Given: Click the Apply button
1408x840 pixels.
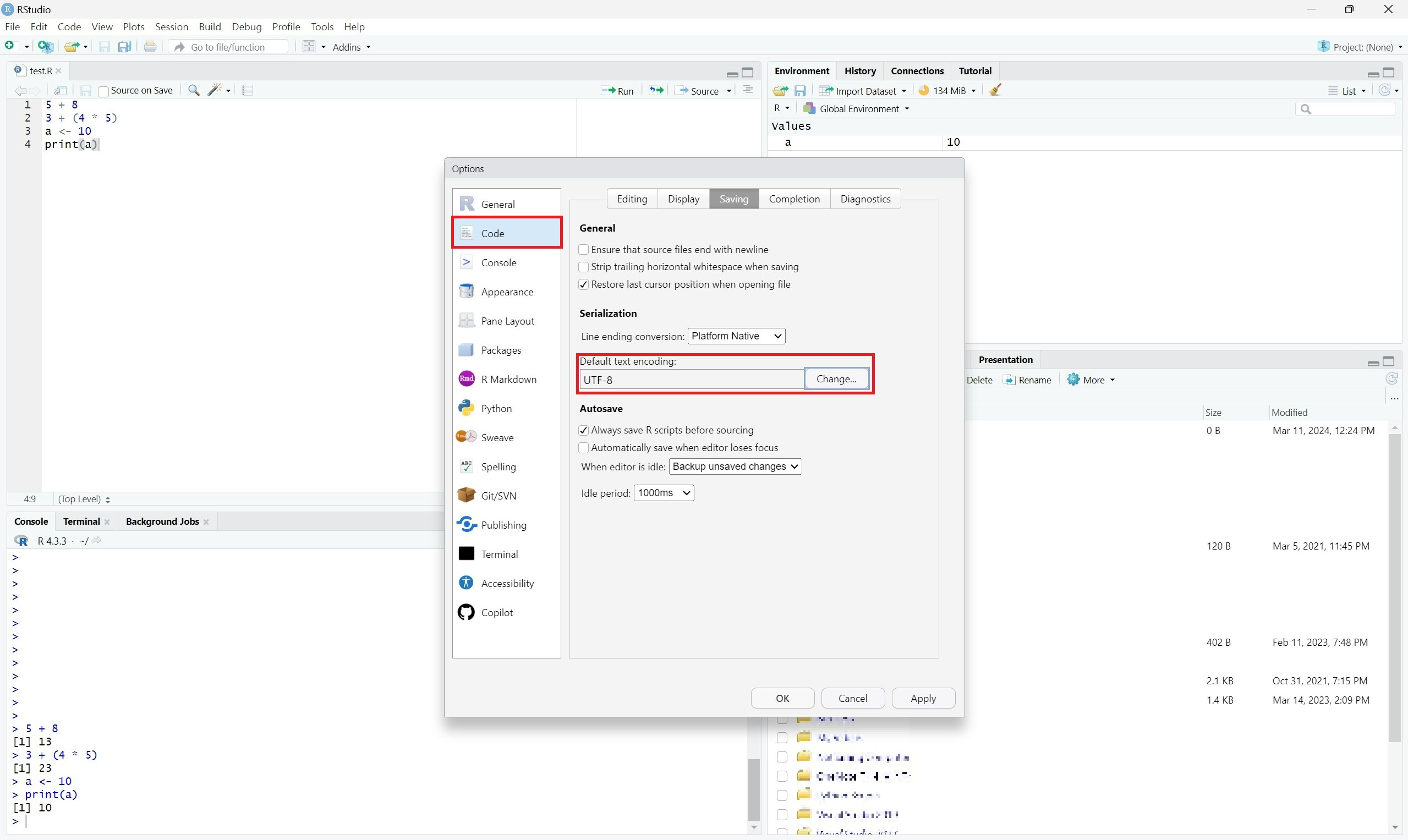Looking at the screenshot, I should [x=922, y=698].
